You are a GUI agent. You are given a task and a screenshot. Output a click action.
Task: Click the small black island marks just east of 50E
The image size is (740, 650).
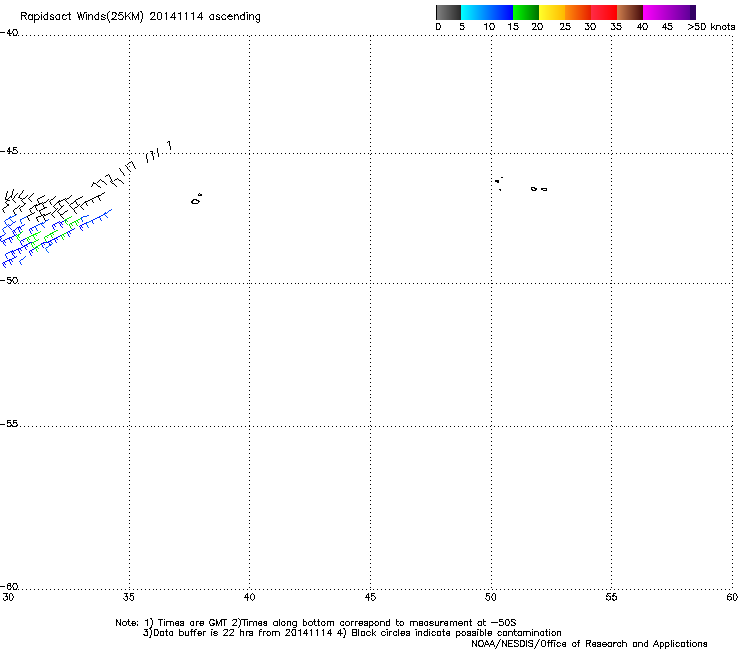[499, 183]
